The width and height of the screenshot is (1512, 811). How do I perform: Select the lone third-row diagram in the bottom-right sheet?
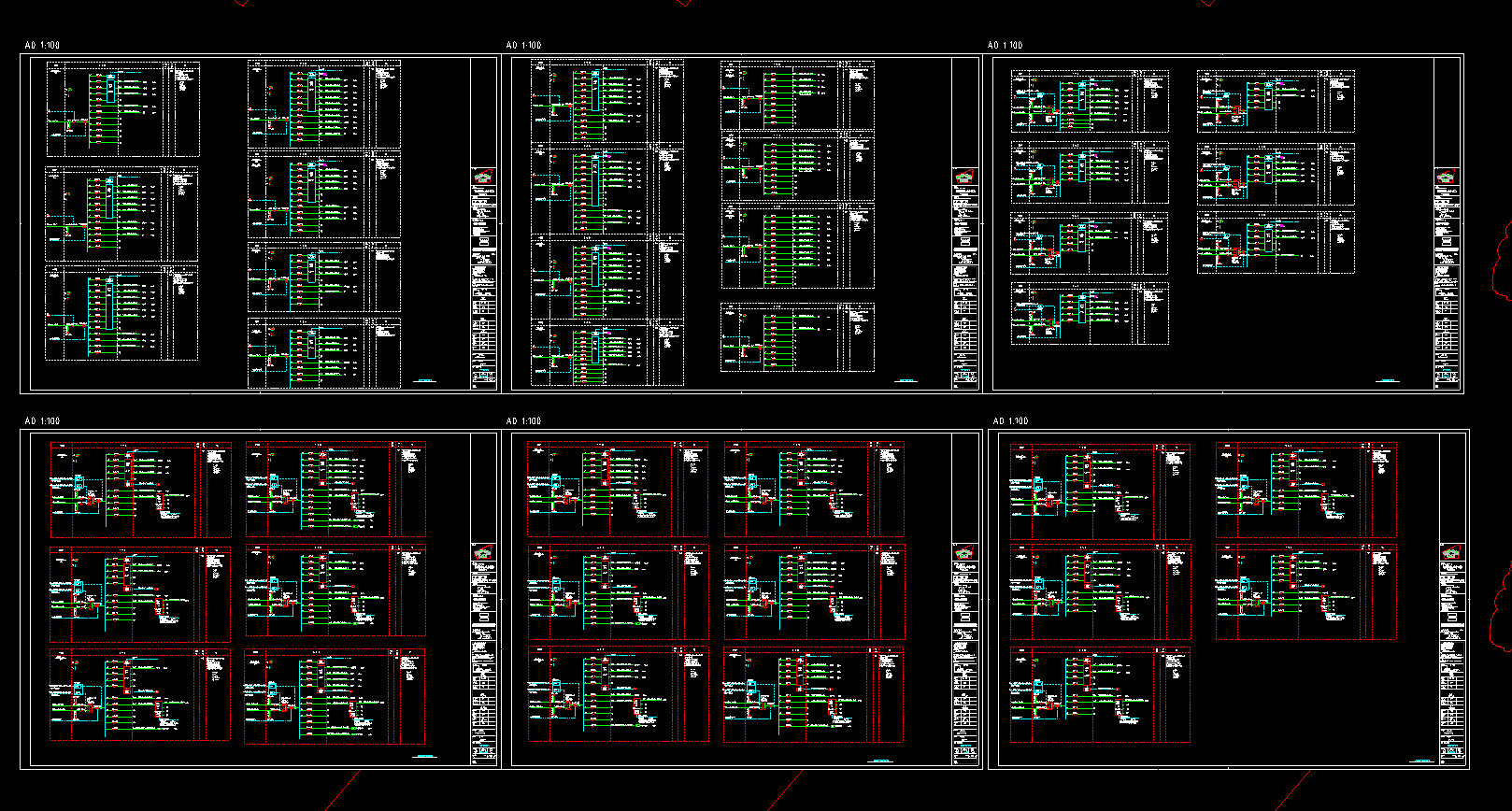(x=1100, y=696)
